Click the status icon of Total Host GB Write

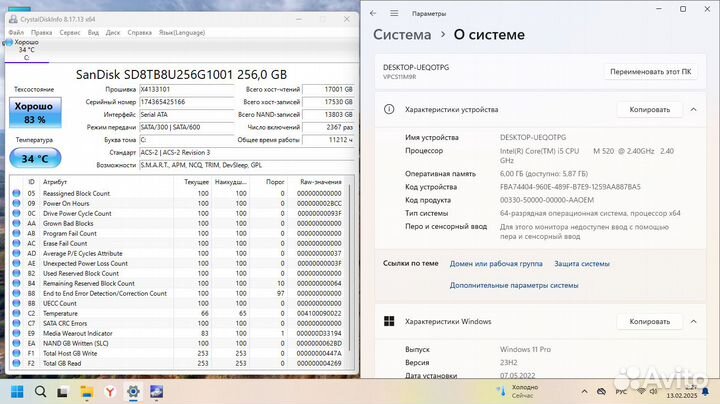[17, 353]
